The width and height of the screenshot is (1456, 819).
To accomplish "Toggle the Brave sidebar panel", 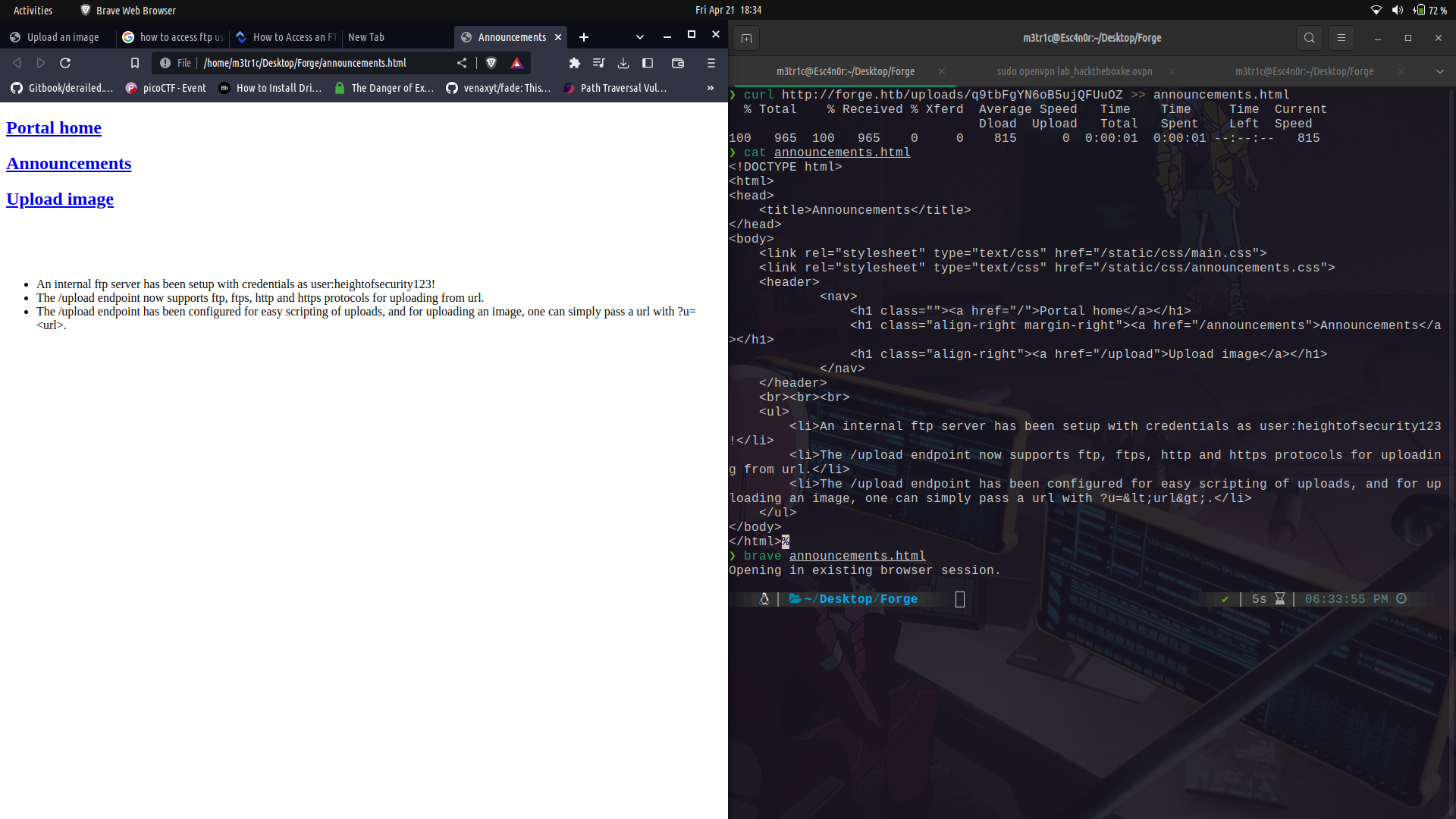I will [x=648, y=63].
